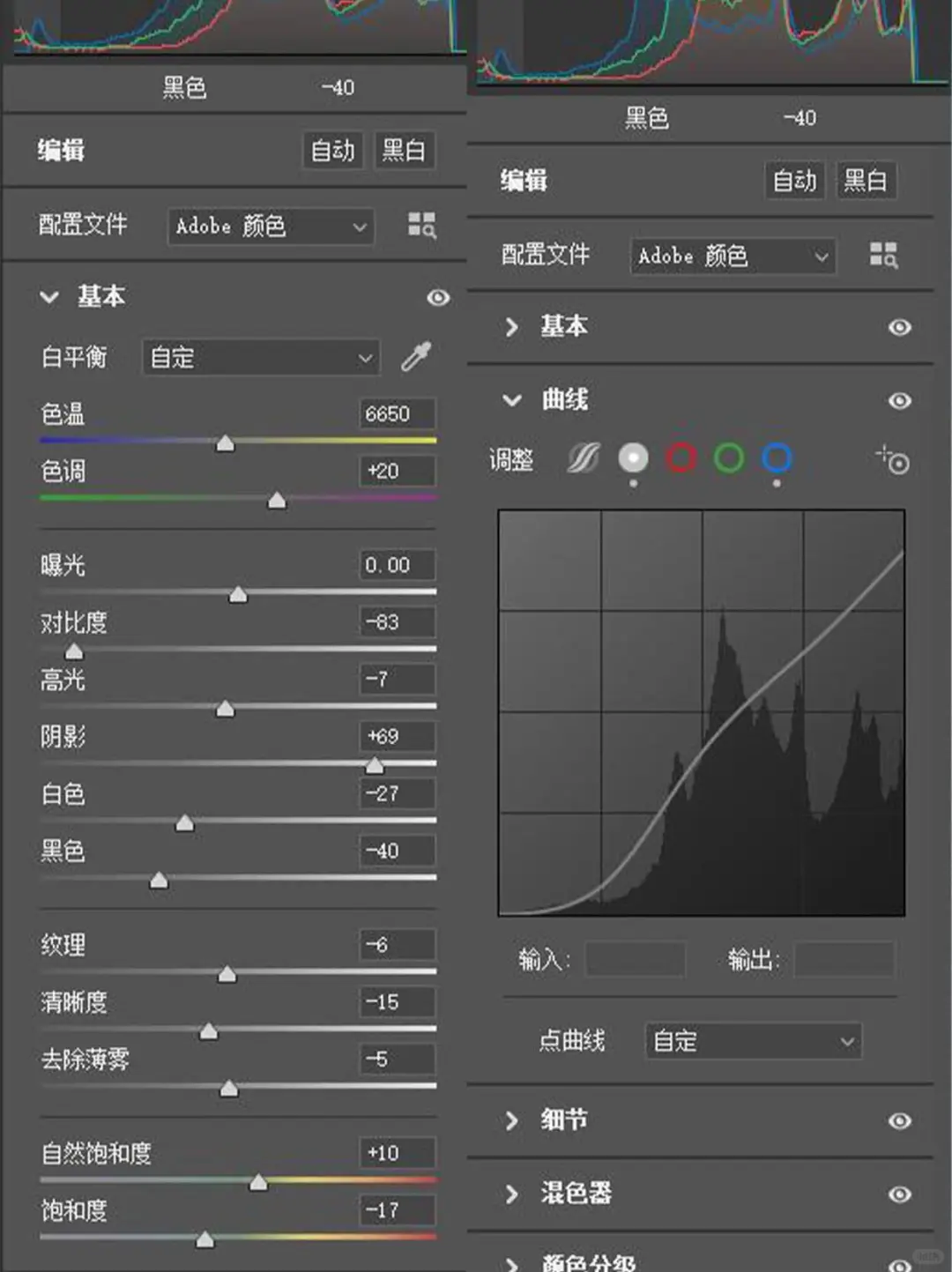The width and height of the screenshot is (952, 1272).
Task: Click the 输入 input field below the curve
Action: (x=635, y=961)
